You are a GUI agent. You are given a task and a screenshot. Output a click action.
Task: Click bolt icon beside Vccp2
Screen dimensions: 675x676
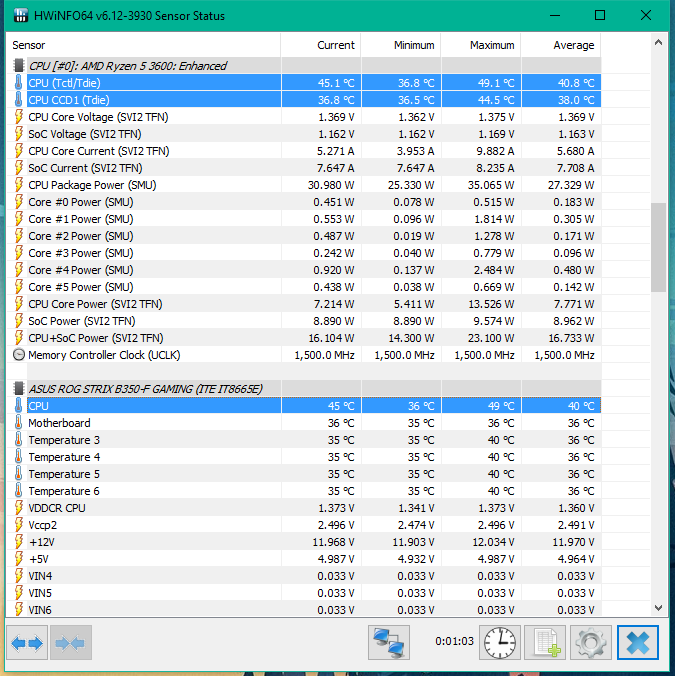click(18, 525)
